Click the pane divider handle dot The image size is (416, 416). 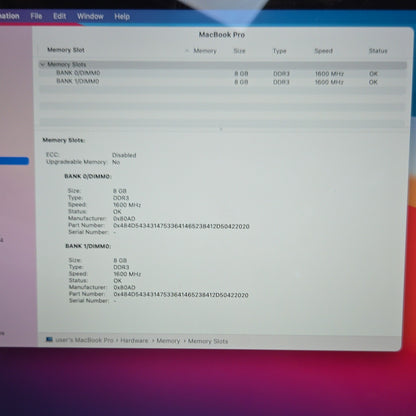(x=221, y=129)
